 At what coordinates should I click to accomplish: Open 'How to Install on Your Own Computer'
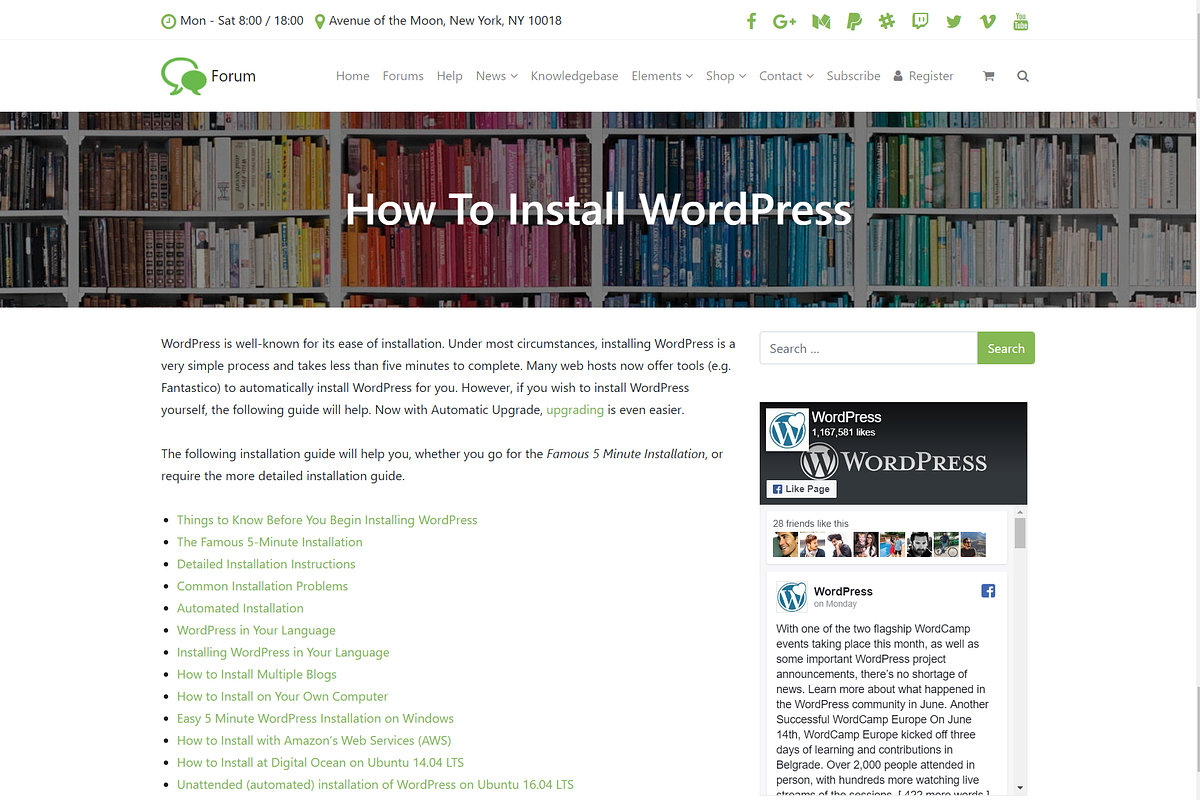(282, 696)
